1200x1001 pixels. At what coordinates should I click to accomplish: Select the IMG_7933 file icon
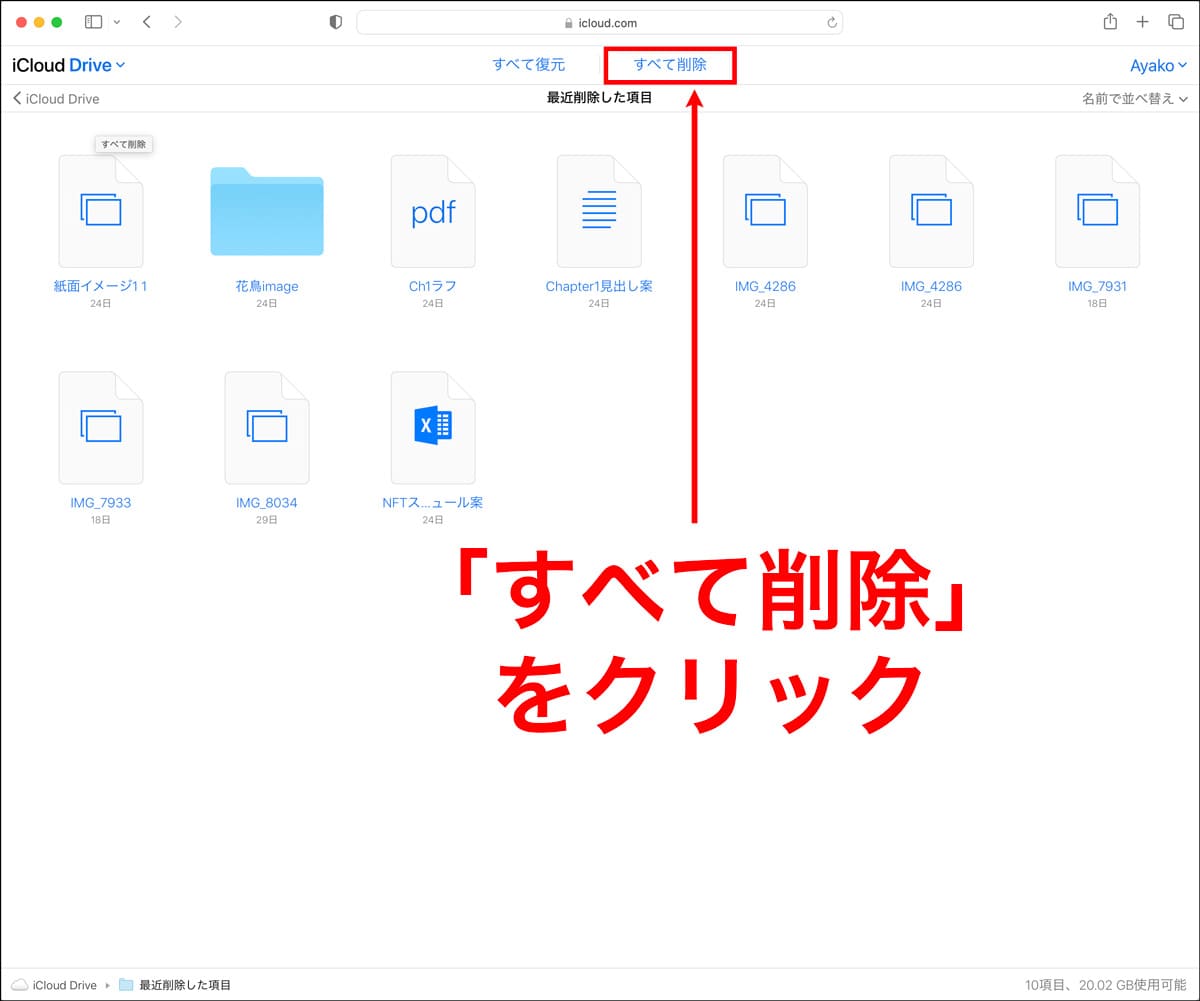click(x=101, y=428)
